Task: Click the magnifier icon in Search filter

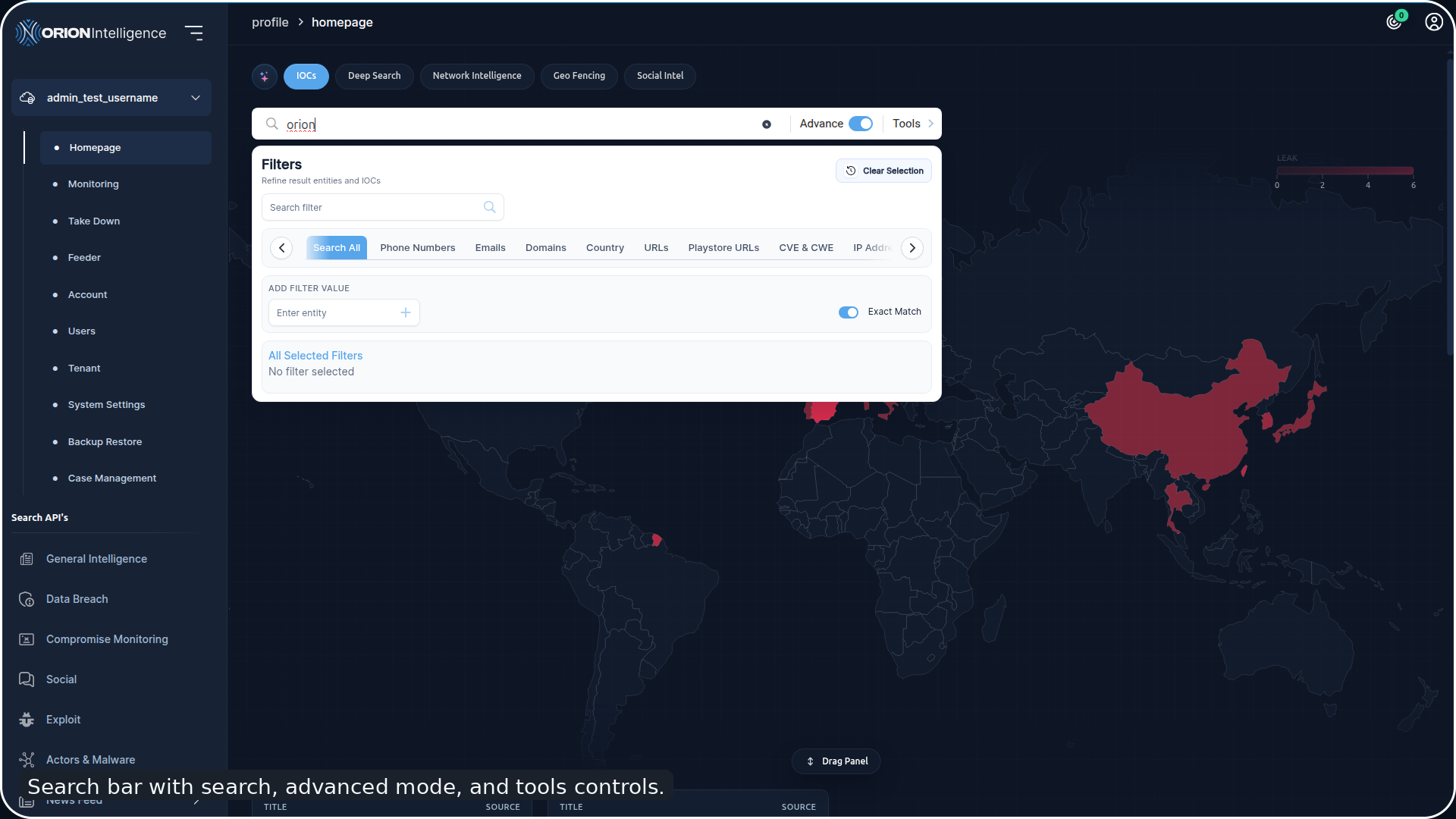Action: 490,207
